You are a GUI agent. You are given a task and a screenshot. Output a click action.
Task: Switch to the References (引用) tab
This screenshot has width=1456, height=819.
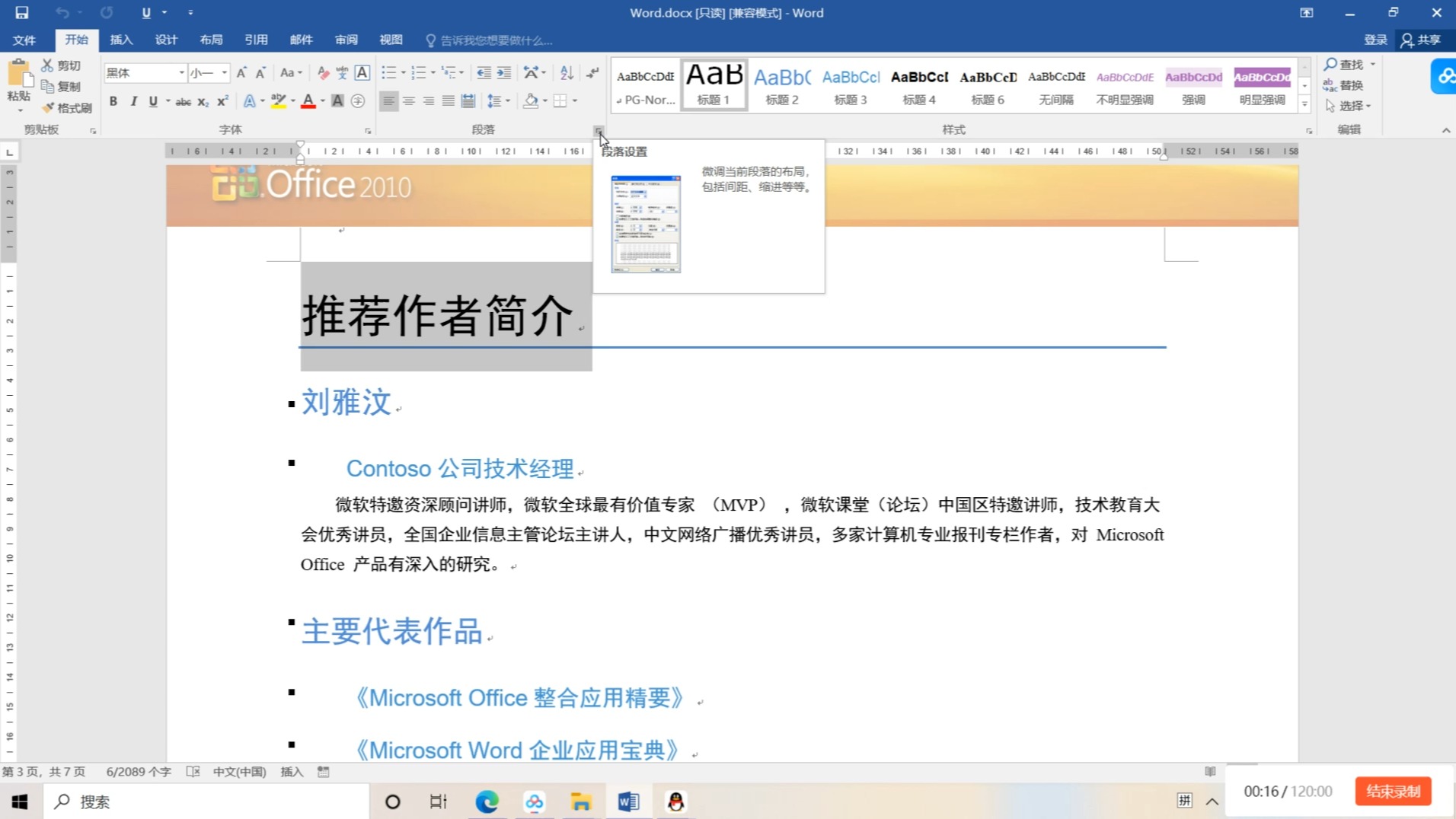click(x=256, y=40)
